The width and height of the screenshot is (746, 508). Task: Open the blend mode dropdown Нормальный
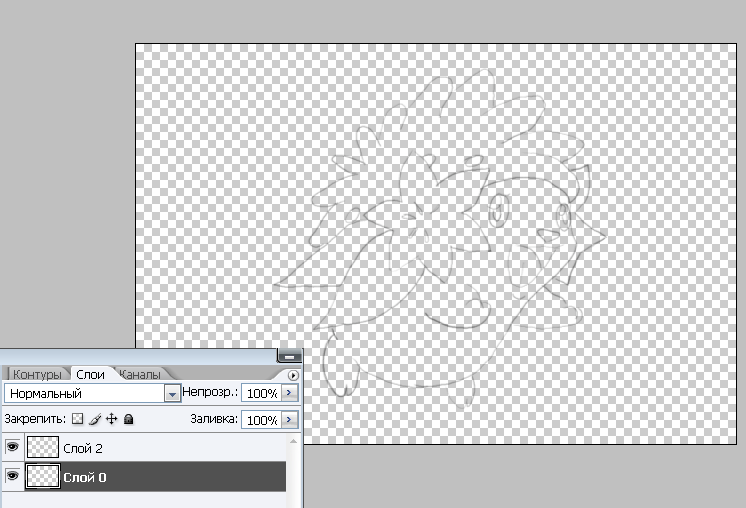click(172, 393)
